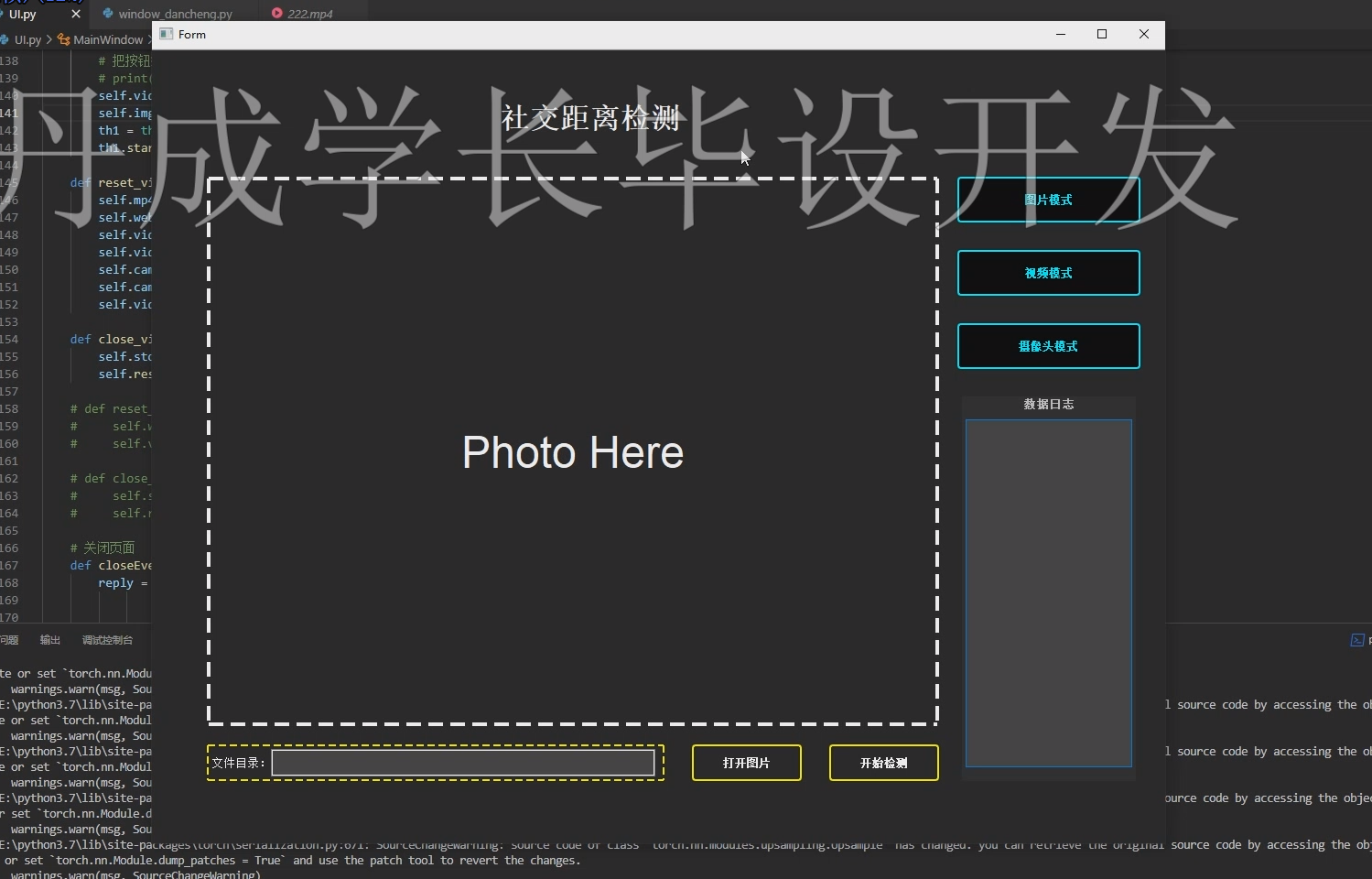The width and height of the screenshot is (1372, 879).
Task: Click the MainWindow class icon in breadcrumb
Action: [x=63, y=39]
